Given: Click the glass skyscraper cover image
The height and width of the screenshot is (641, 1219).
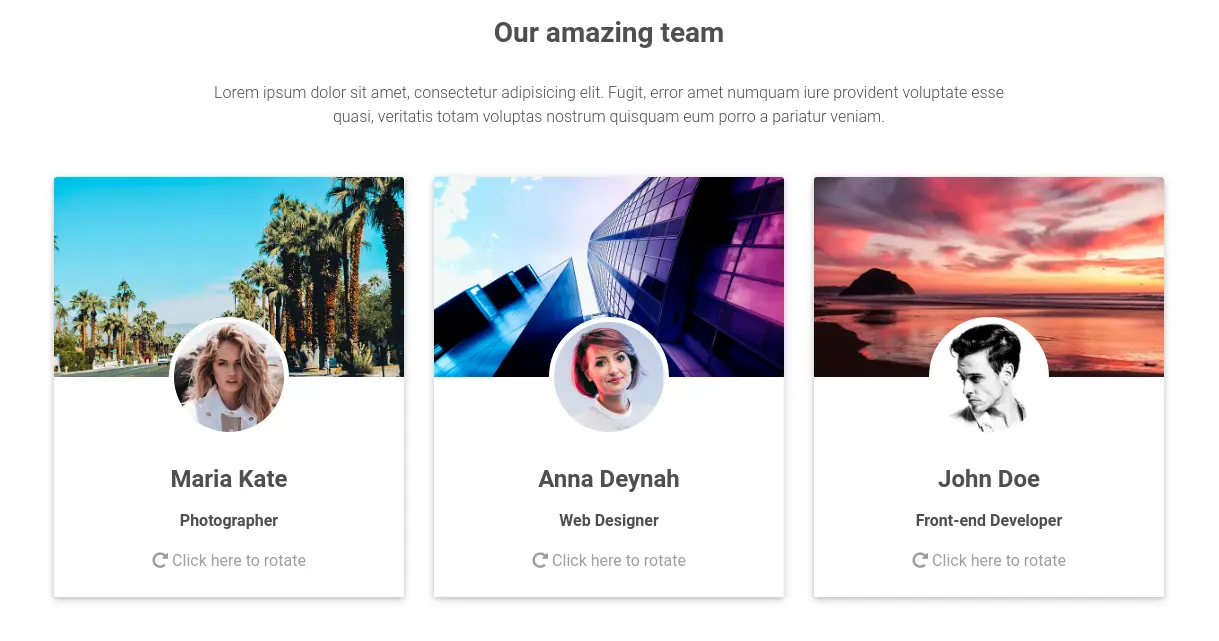Looking at the screenshot, I should pos(609,250).
